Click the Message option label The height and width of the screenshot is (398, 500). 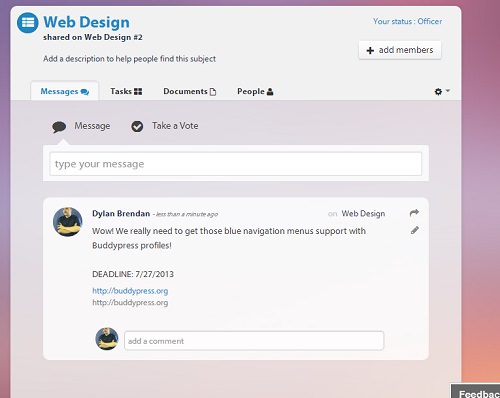pyautogui.click(x=92, y=126)
